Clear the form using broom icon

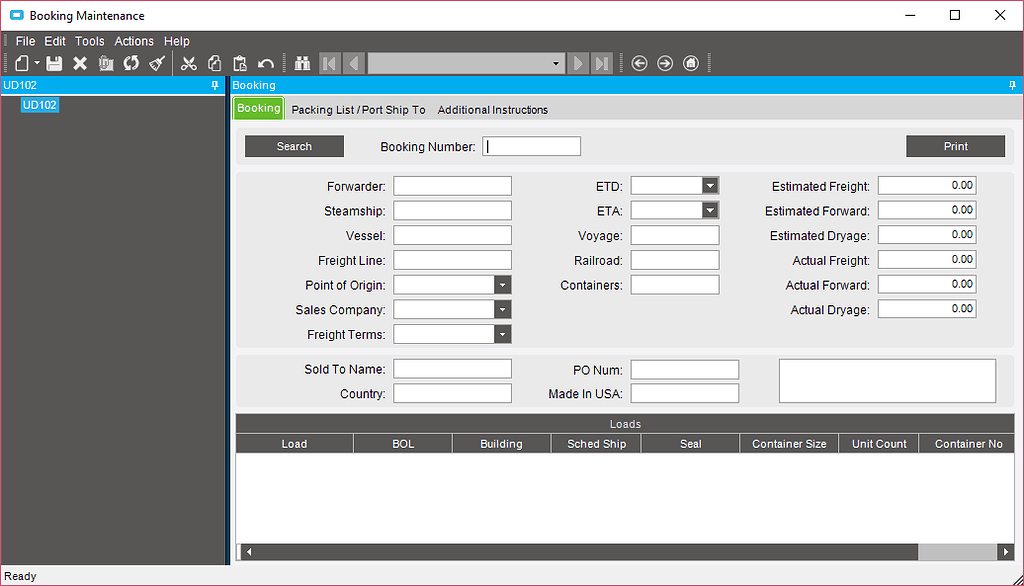pyautogui.click(x=156, y=62)
